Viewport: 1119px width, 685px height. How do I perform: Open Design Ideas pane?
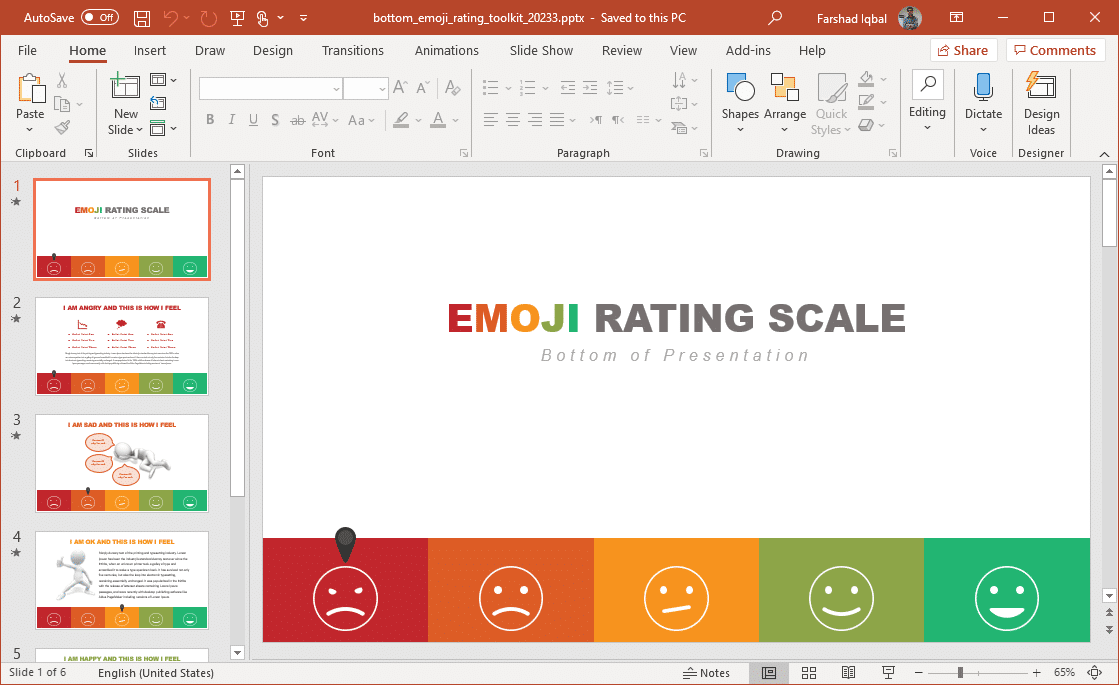click(x=1041, y=104)
